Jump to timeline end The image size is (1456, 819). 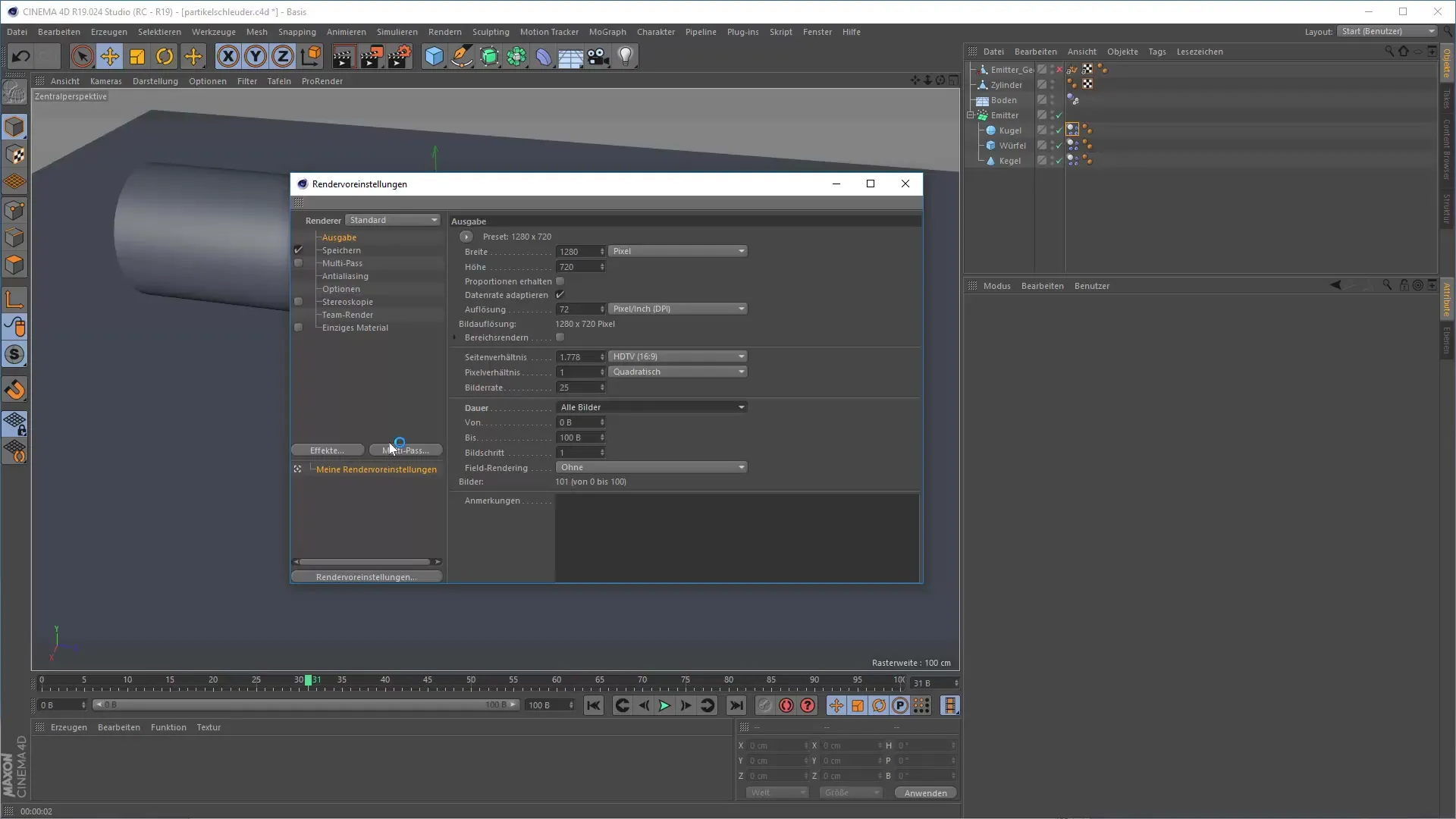tap(736, 705)
